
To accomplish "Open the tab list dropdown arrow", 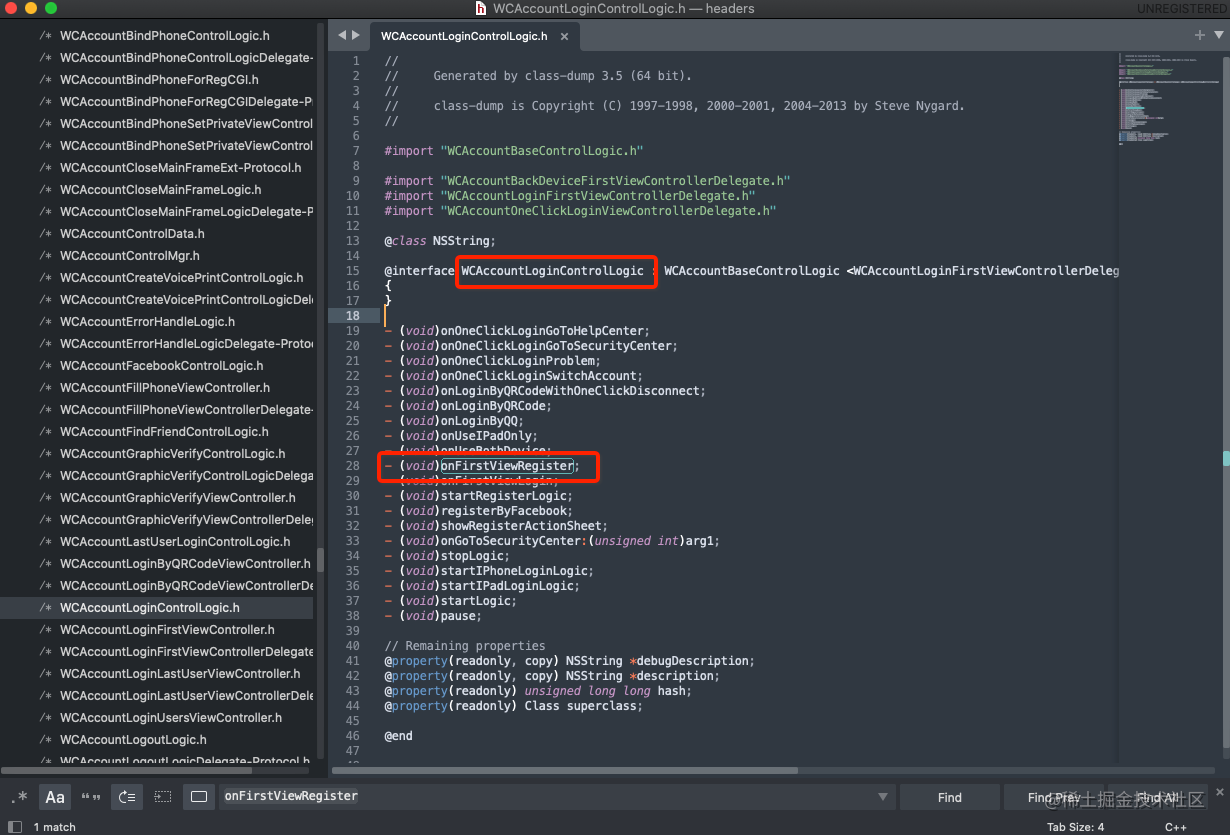I will pos(1219,35).
